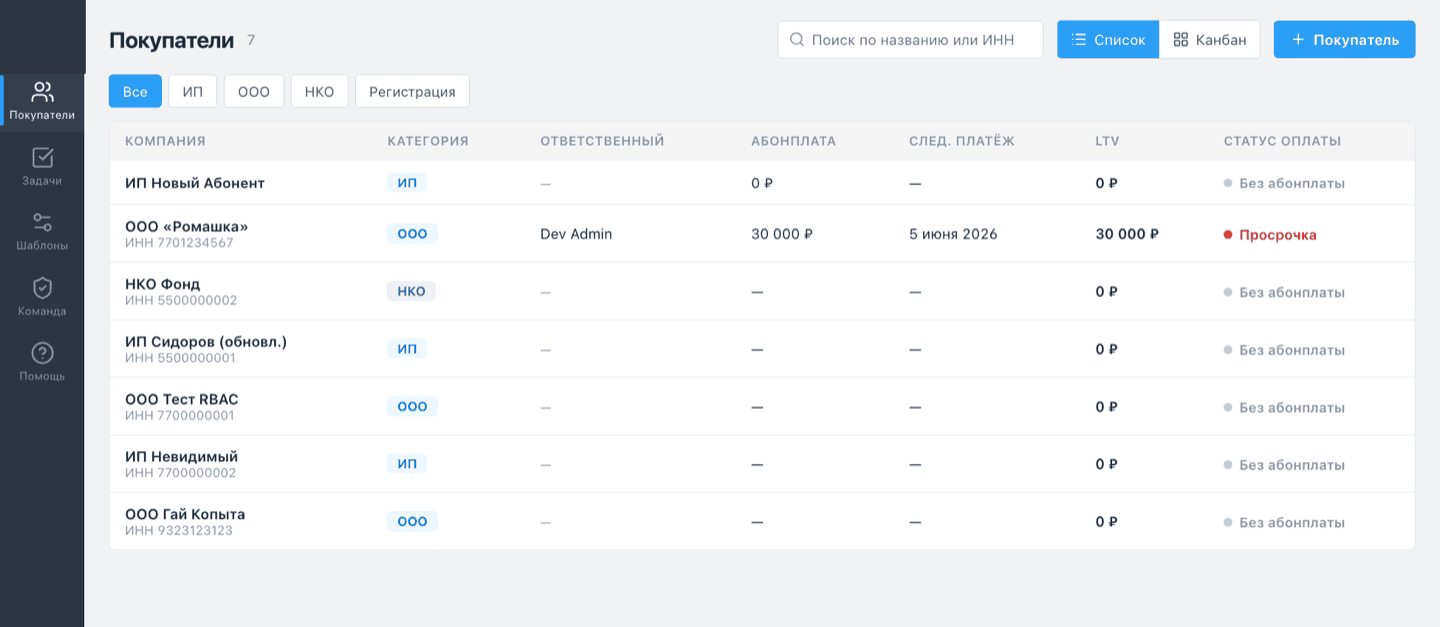Click СТАТУС ОПЛАТЫ column header

coord(1282,141)
